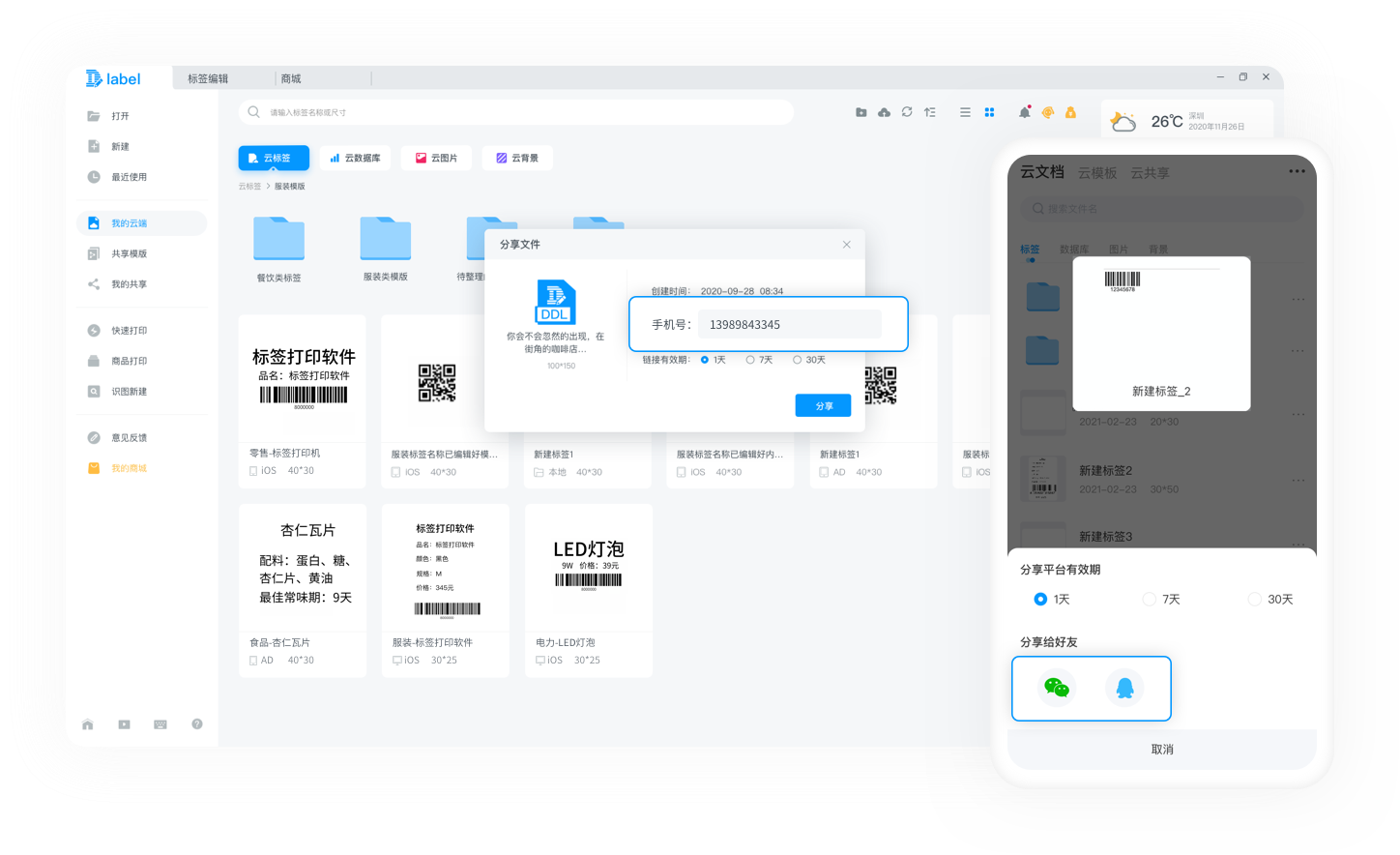1400x855 pixels.
Task: Select 1天 in mobile 分享平台有效期
Action: 1052,600
